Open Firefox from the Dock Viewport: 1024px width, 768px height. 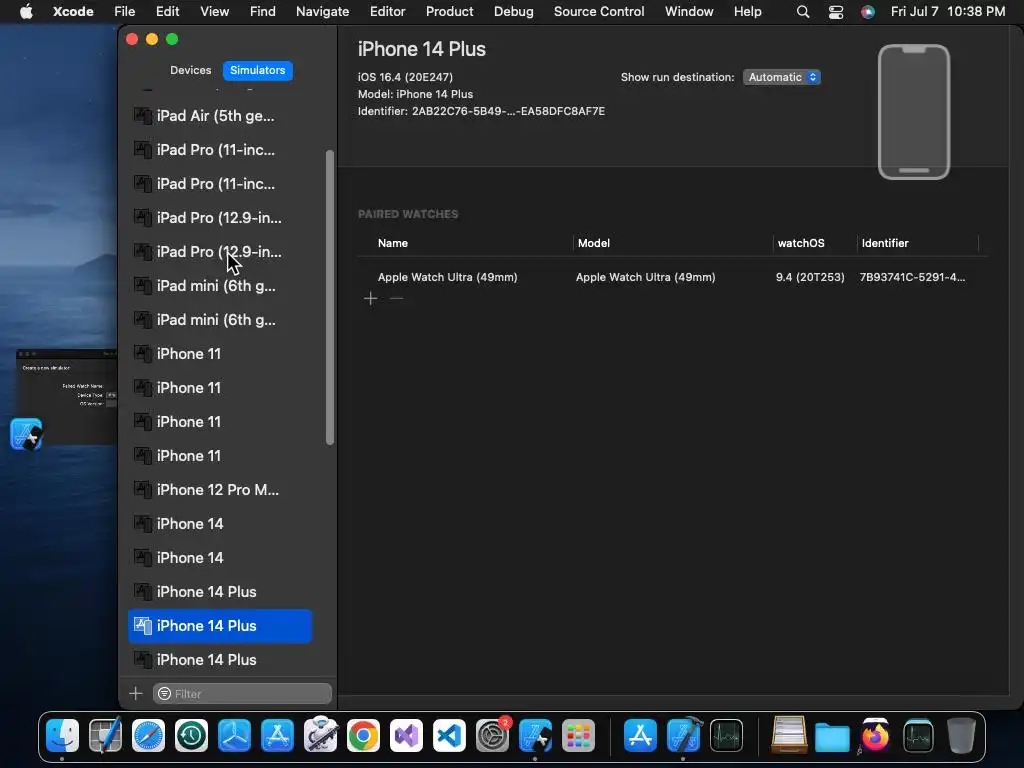pos(875,735)
